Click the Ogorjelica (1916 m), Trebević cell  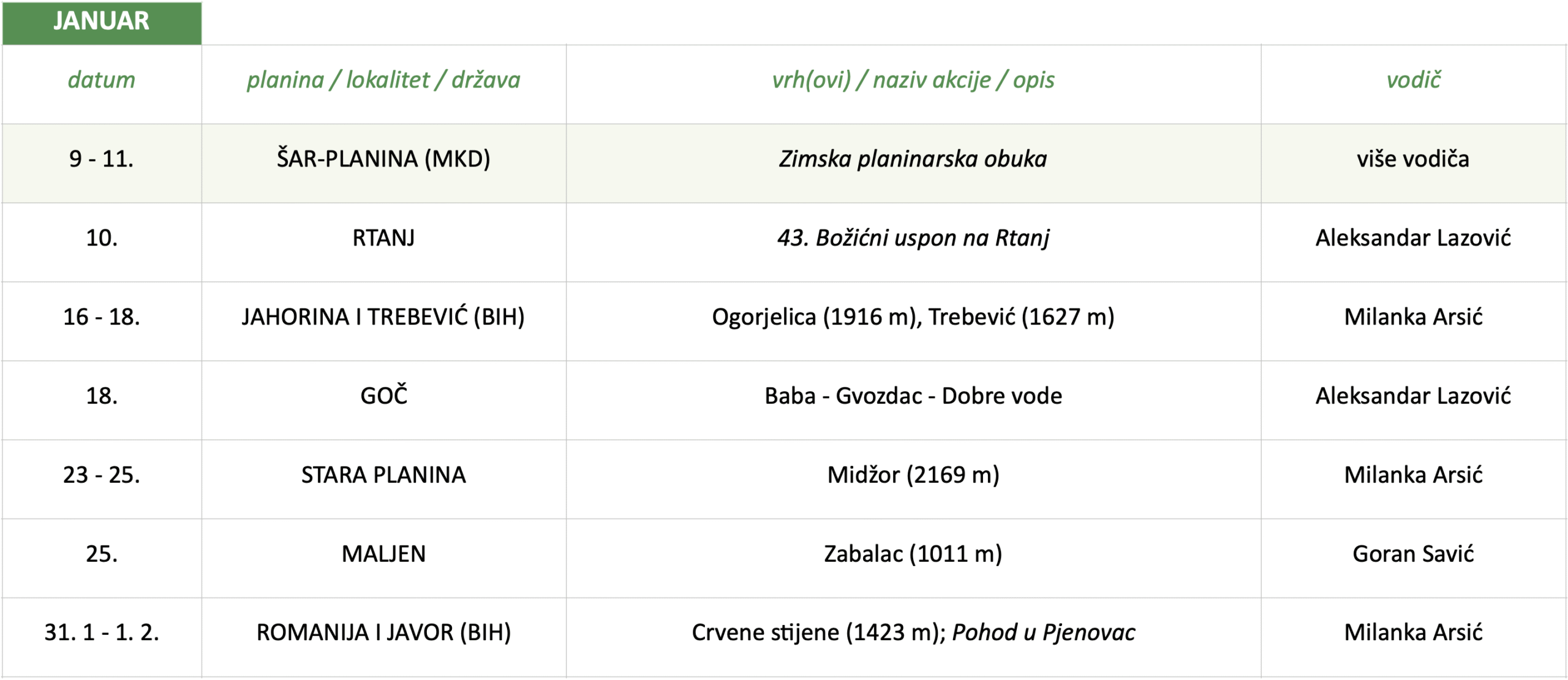tap(913, 317)
